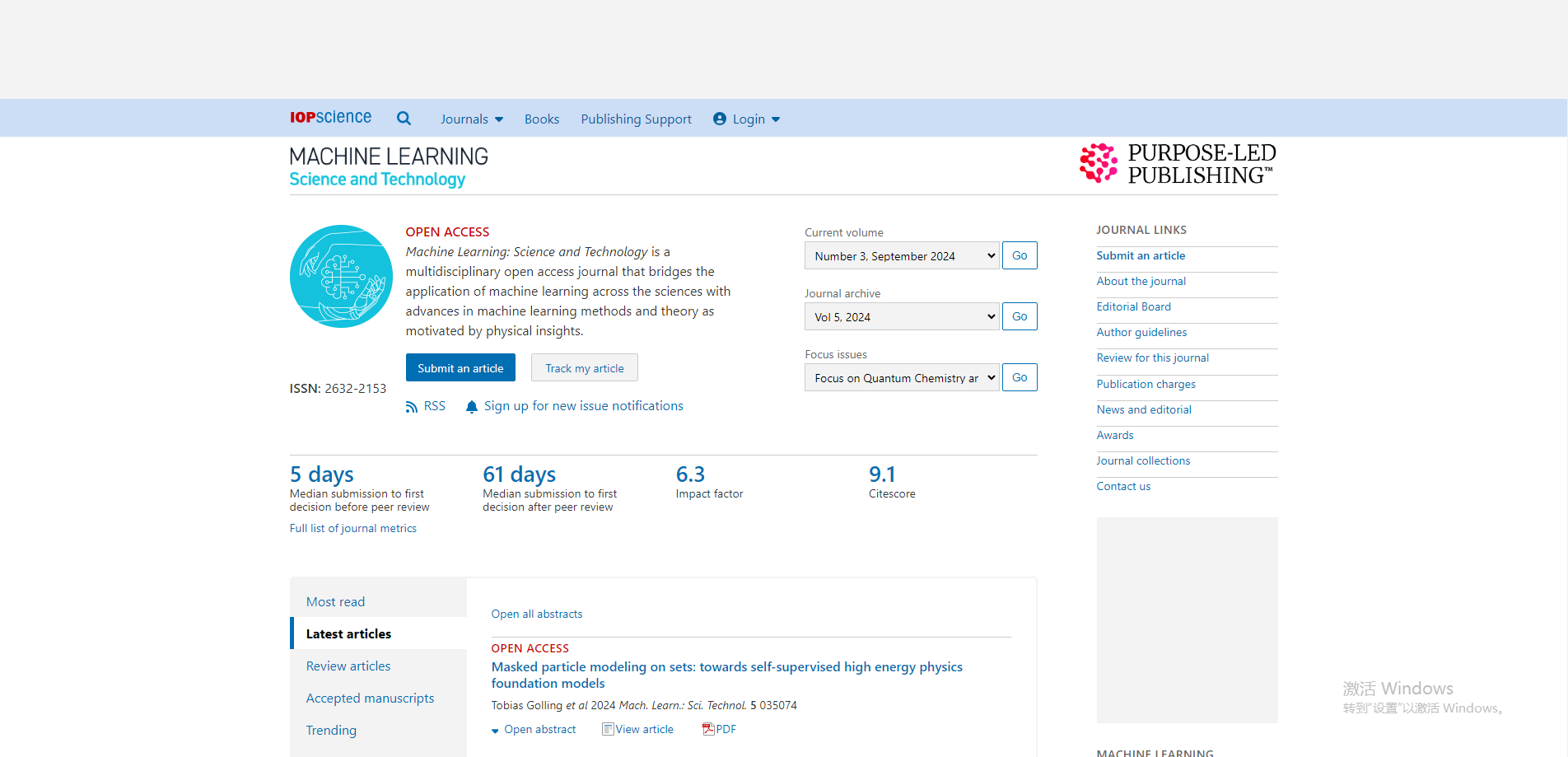Click the Track my article button
Screen dimensions: 1568x757
585,367
